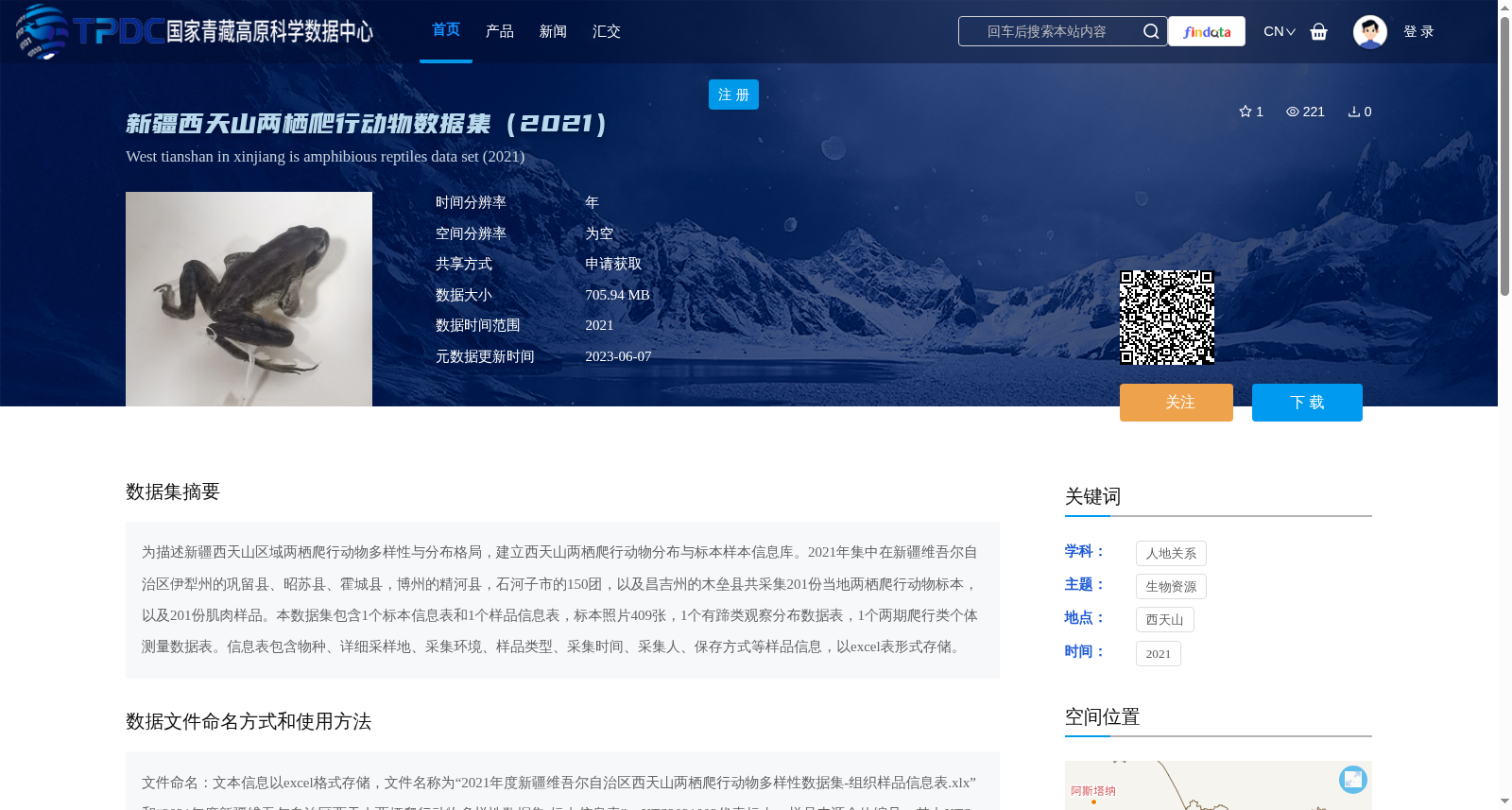
Task: Click the 2021 time keyword tag
Action: point(1158,653)
